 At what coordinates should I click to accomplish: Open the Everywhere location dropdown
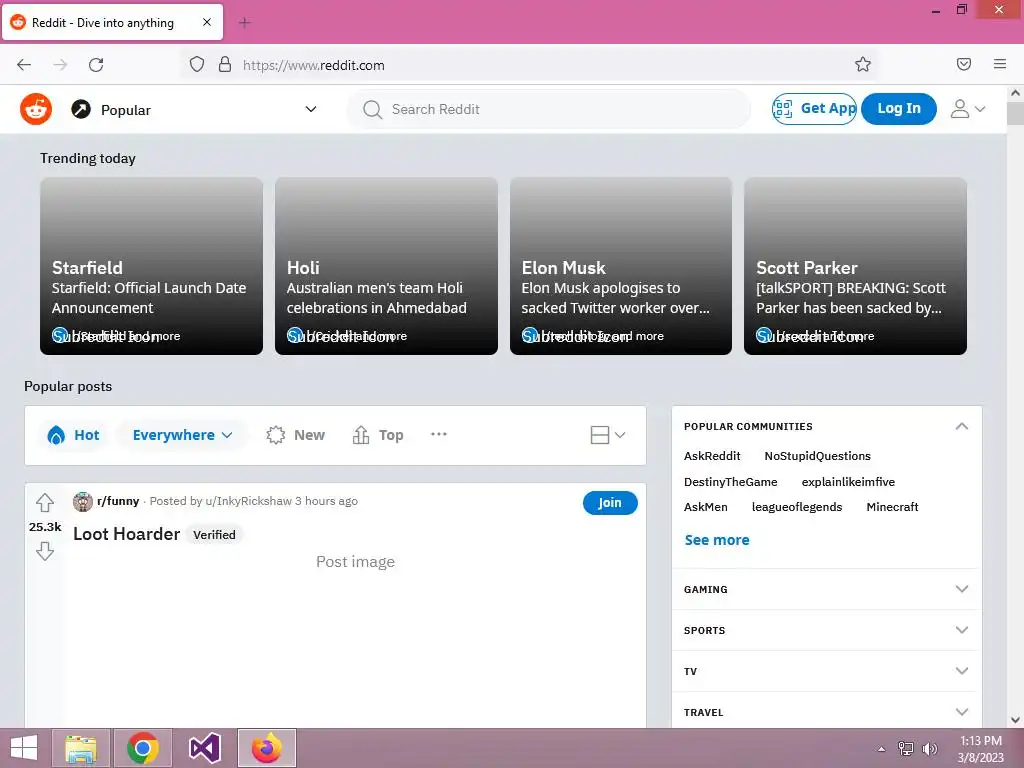coord(182,435)
